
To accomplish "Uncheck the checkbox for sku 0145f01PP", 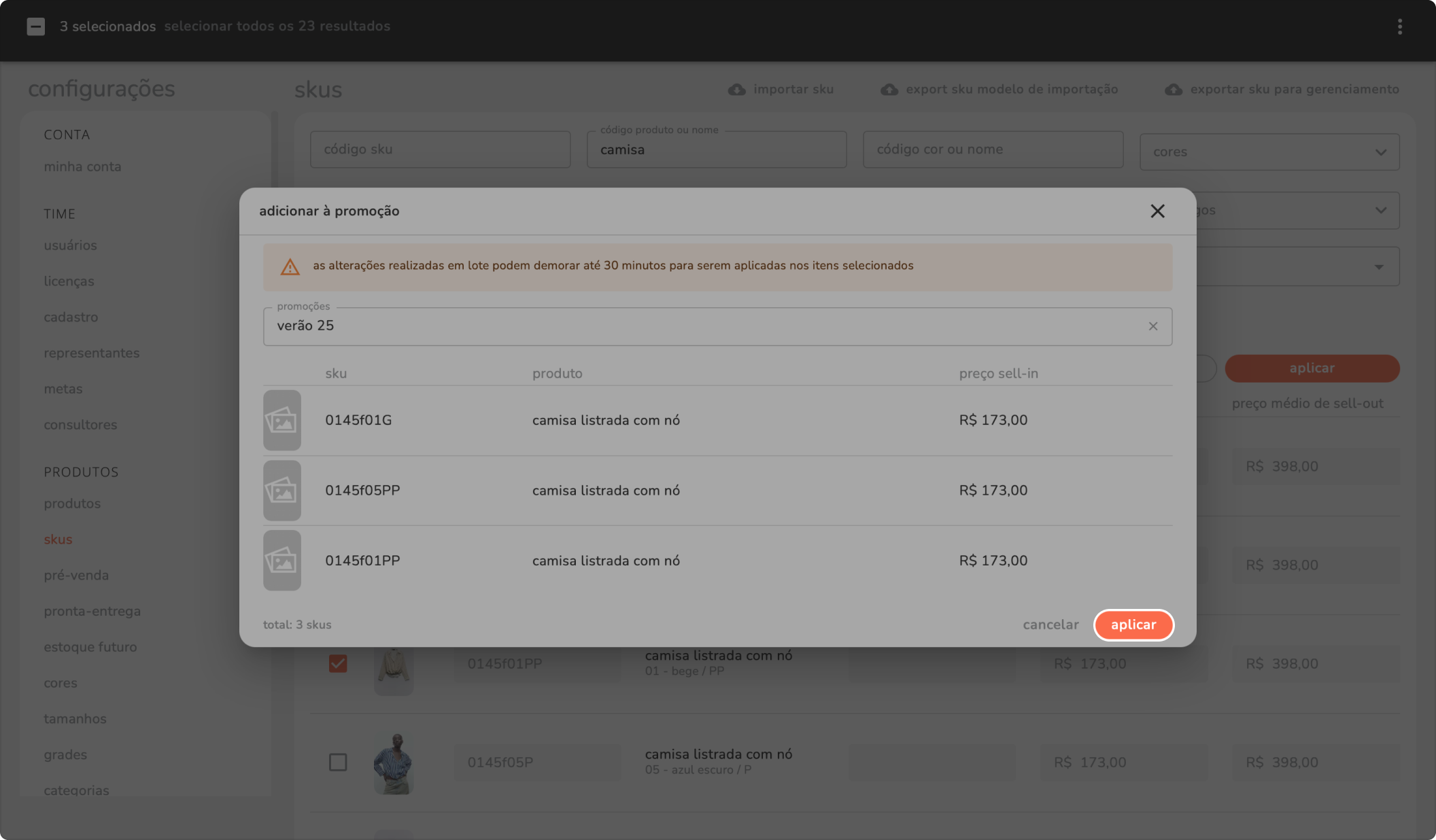I will tap(338, 663).
